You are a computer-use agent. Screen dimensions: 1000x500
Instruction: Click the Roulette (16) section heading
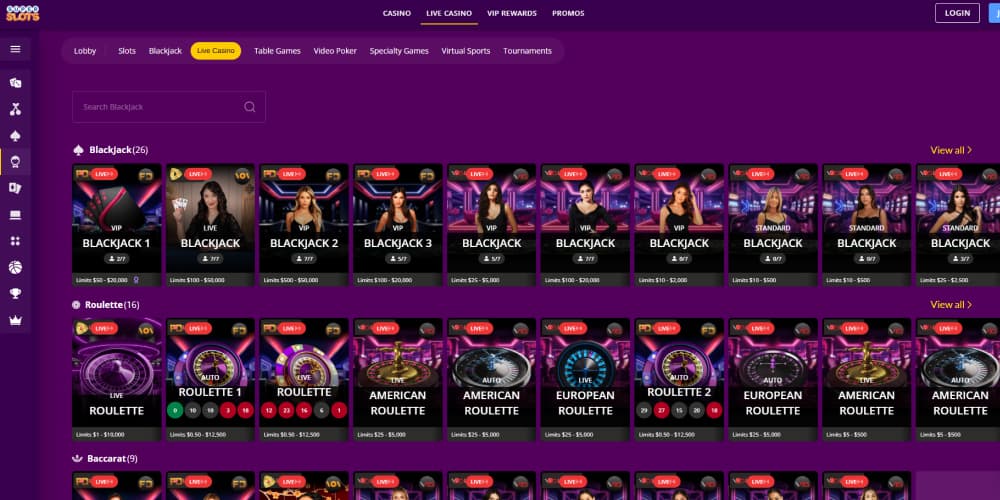coord(112,305)
